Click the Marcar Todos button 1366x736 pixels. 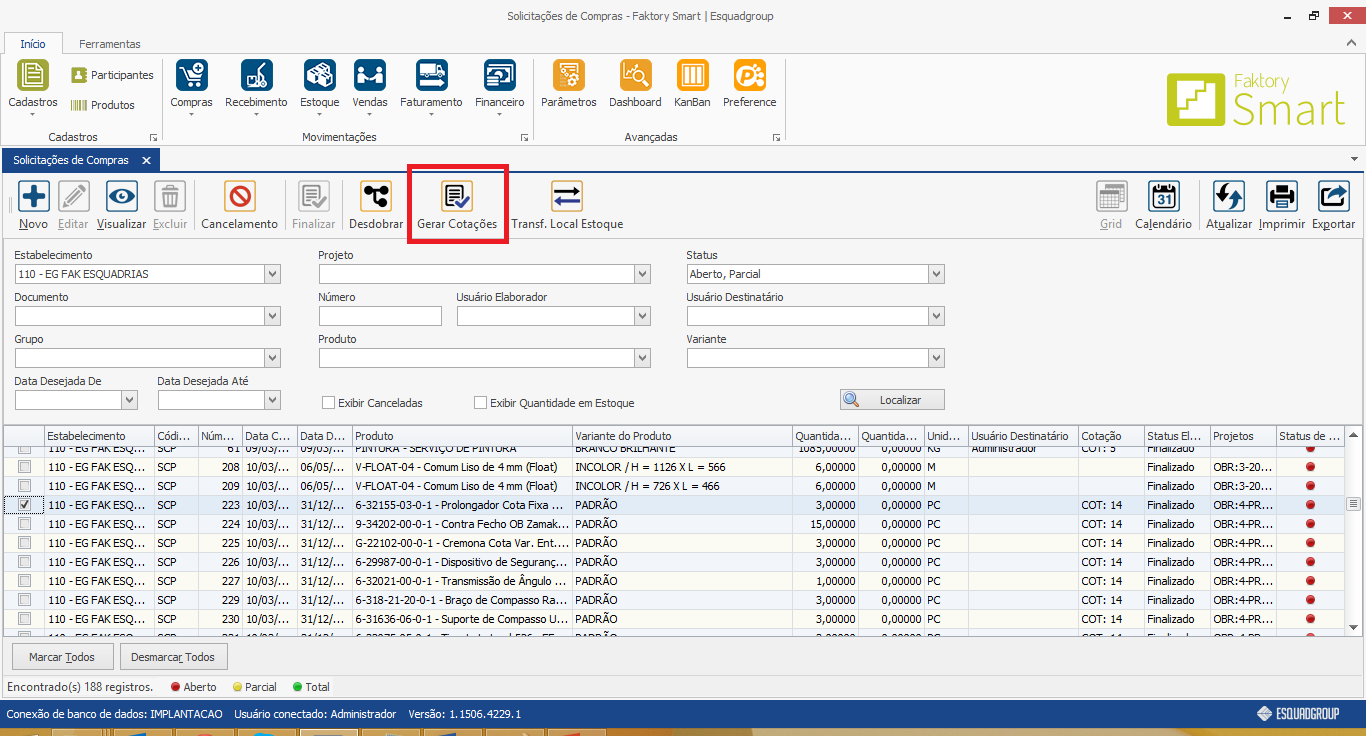click(62, 657)
